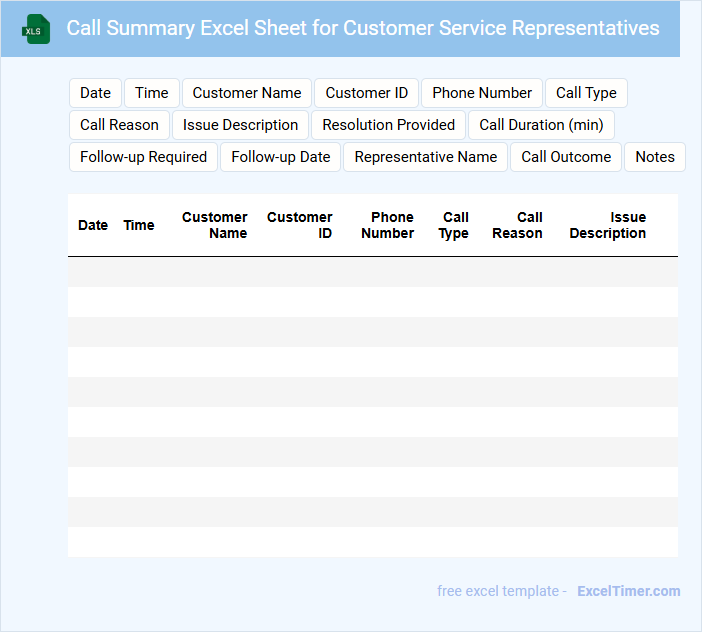The width and height of the screenshot is (702, 632).
Task: Choose the Call Duration (min) tag
Action: pos(541,125)
